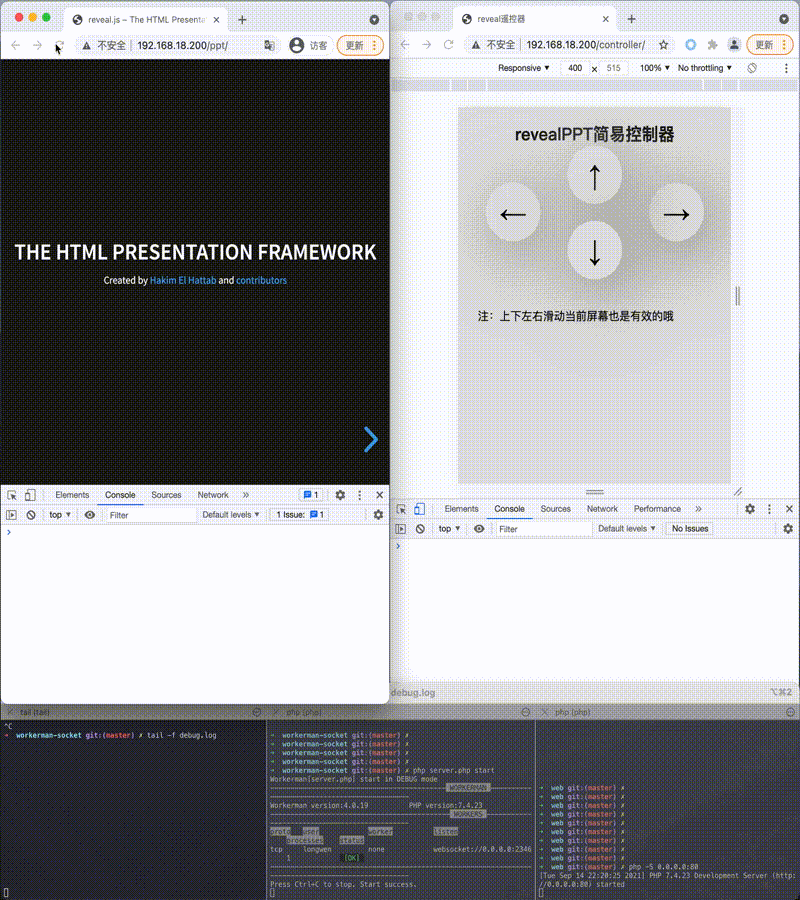The width and height of the screenshot is (800, 900).
Task: Switch to Sources tab in left DevTools
Action: [166, 495]
